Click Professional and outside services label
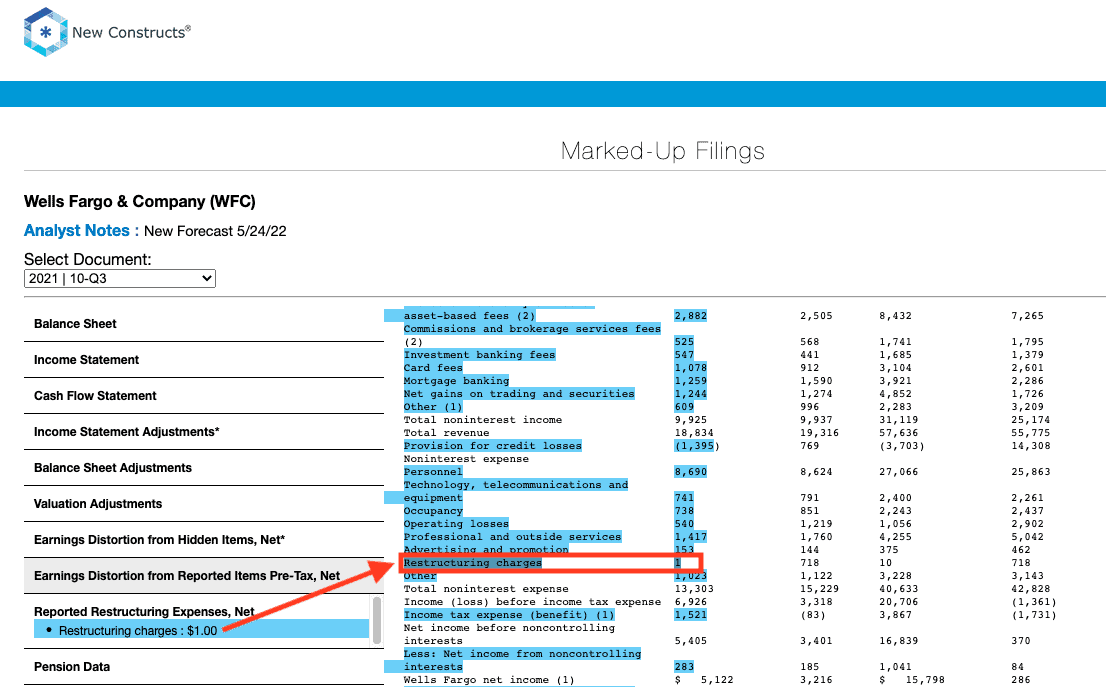The width and height of the screenshot is (1106, 687). (512, 537)
